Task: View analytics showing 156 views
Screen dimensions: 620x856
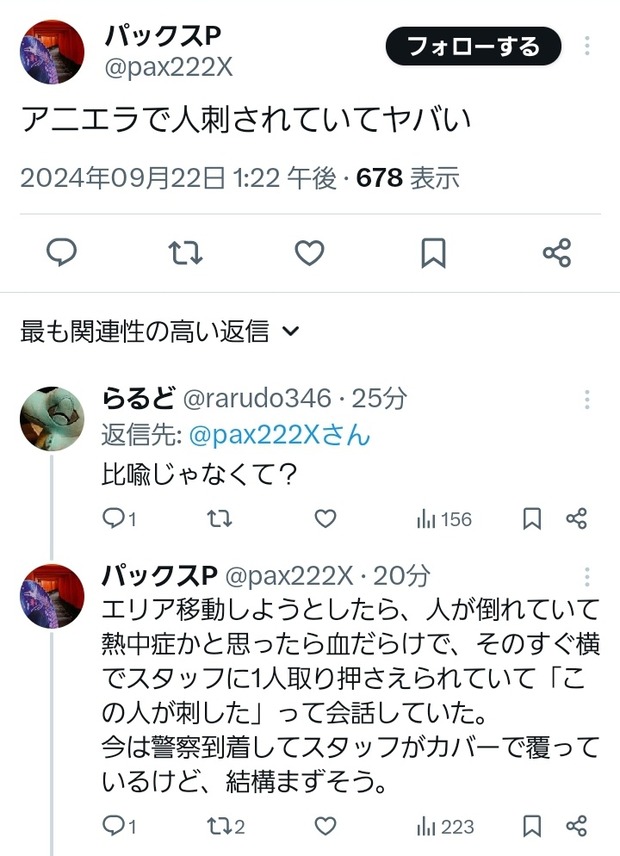Action: pyautogui.click(x=443, y=519)
